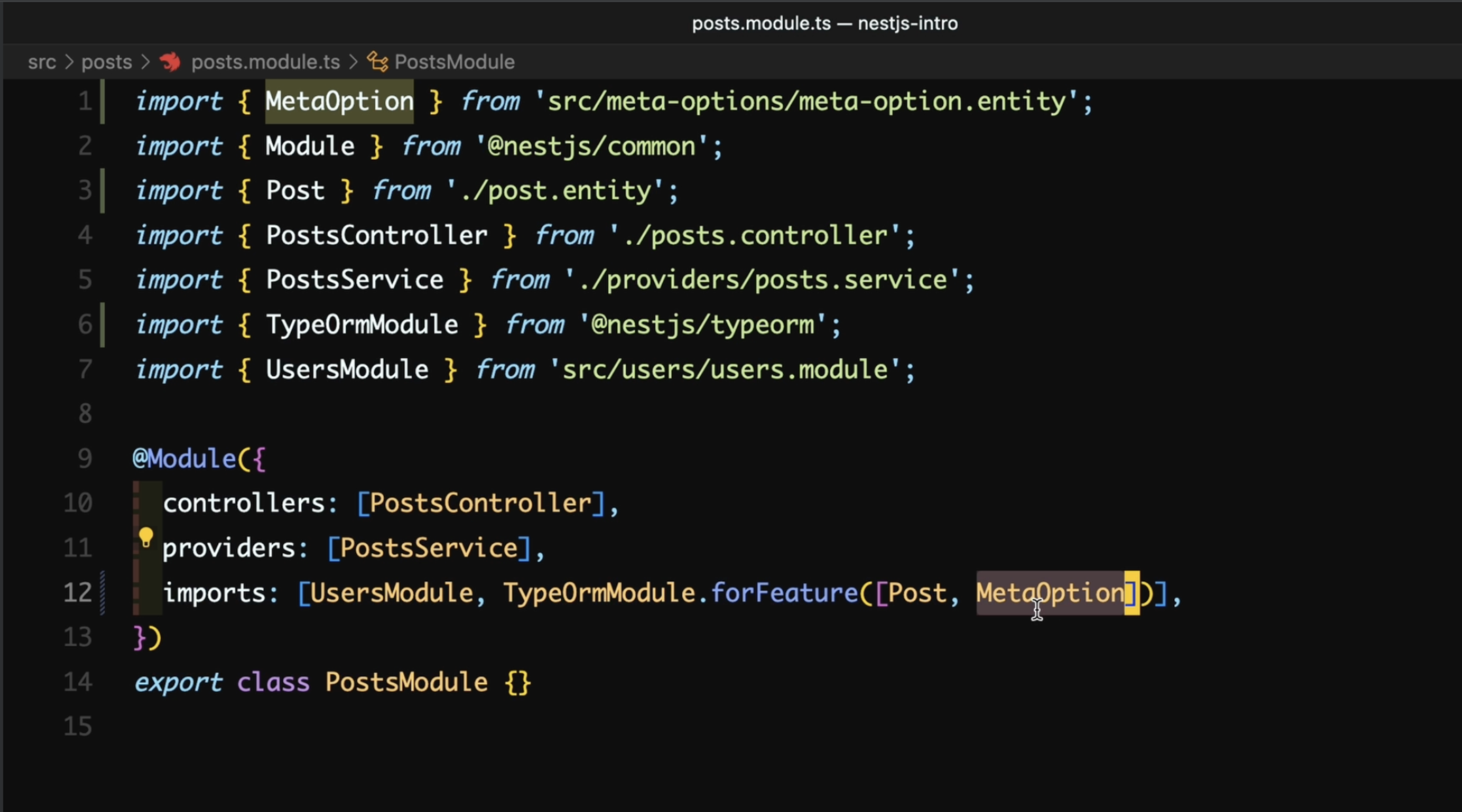The height and width of the screenshot is (812, 1462).
Task: Click the '@nestjs/typeorm' string
Action: [x=702, y=324]
